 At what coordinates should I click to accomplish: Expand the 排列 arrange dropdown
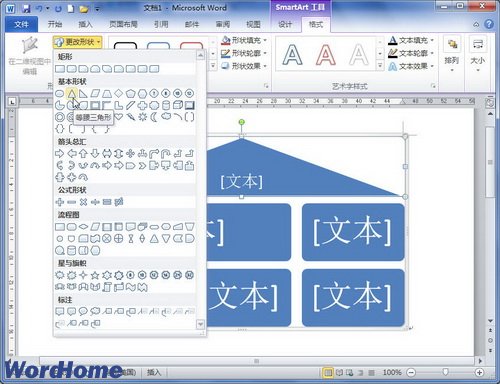(452, 54)
